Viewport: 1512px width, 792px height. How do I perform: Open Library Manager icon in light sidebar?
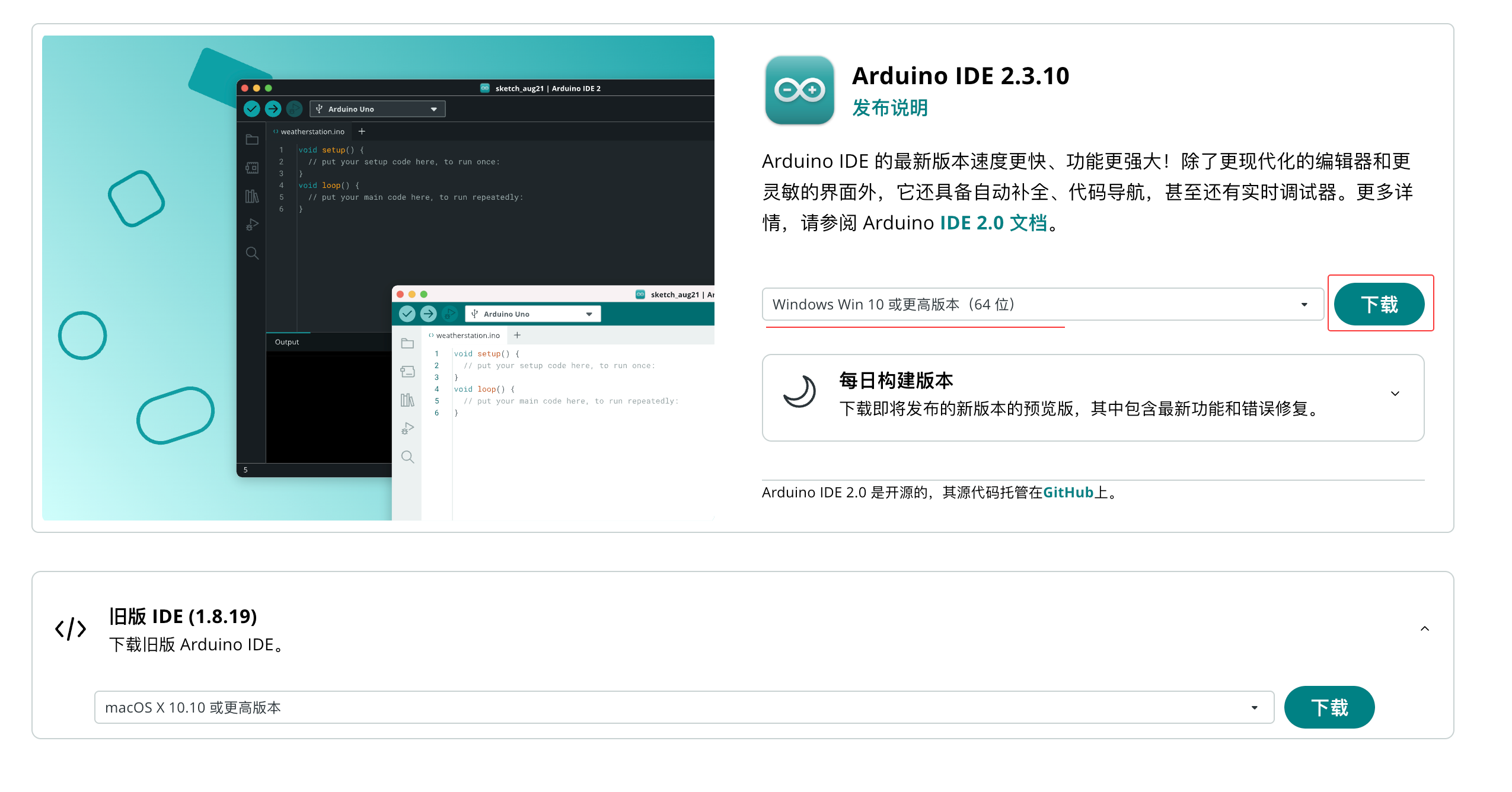click(x=407, y=400)
